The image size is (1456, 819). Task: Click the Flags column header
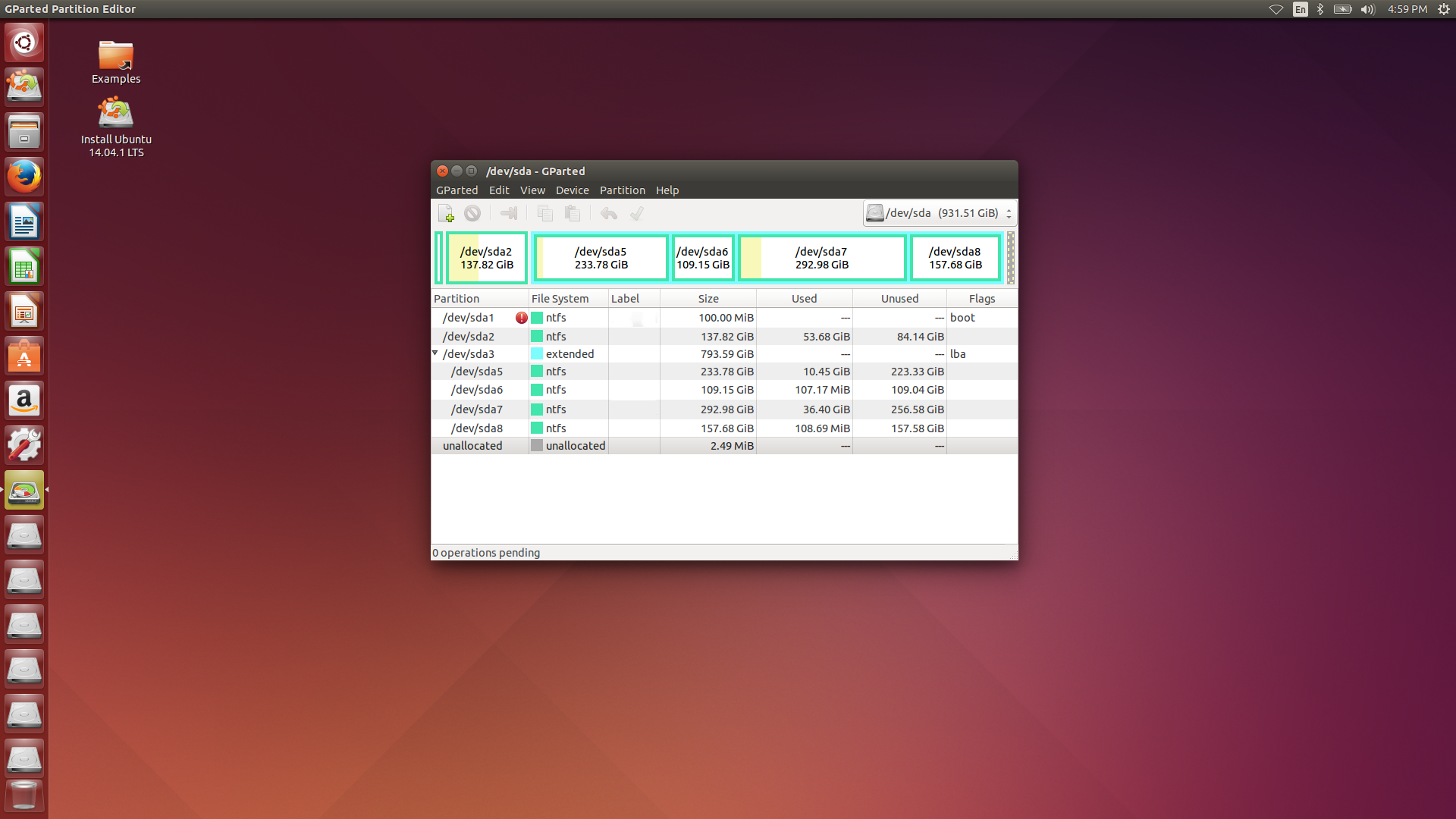tap(982, 299)
